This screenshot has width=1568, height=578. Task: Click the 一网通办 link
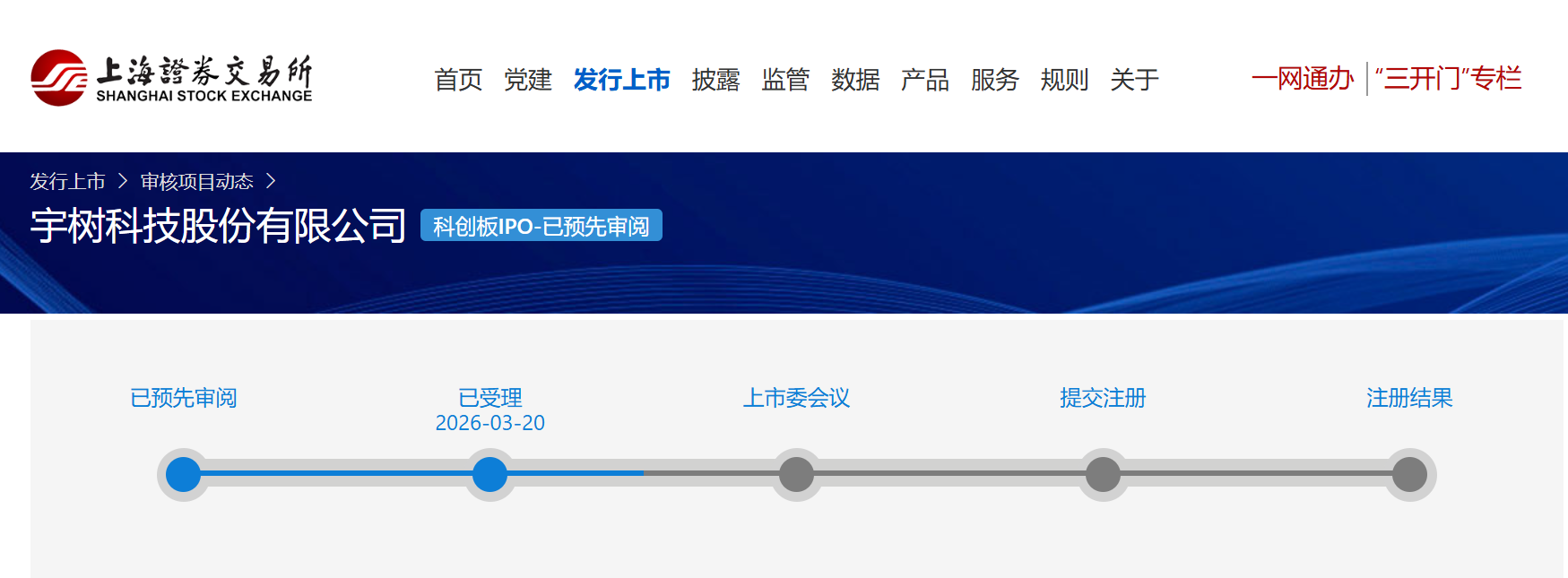[1302, 79]
